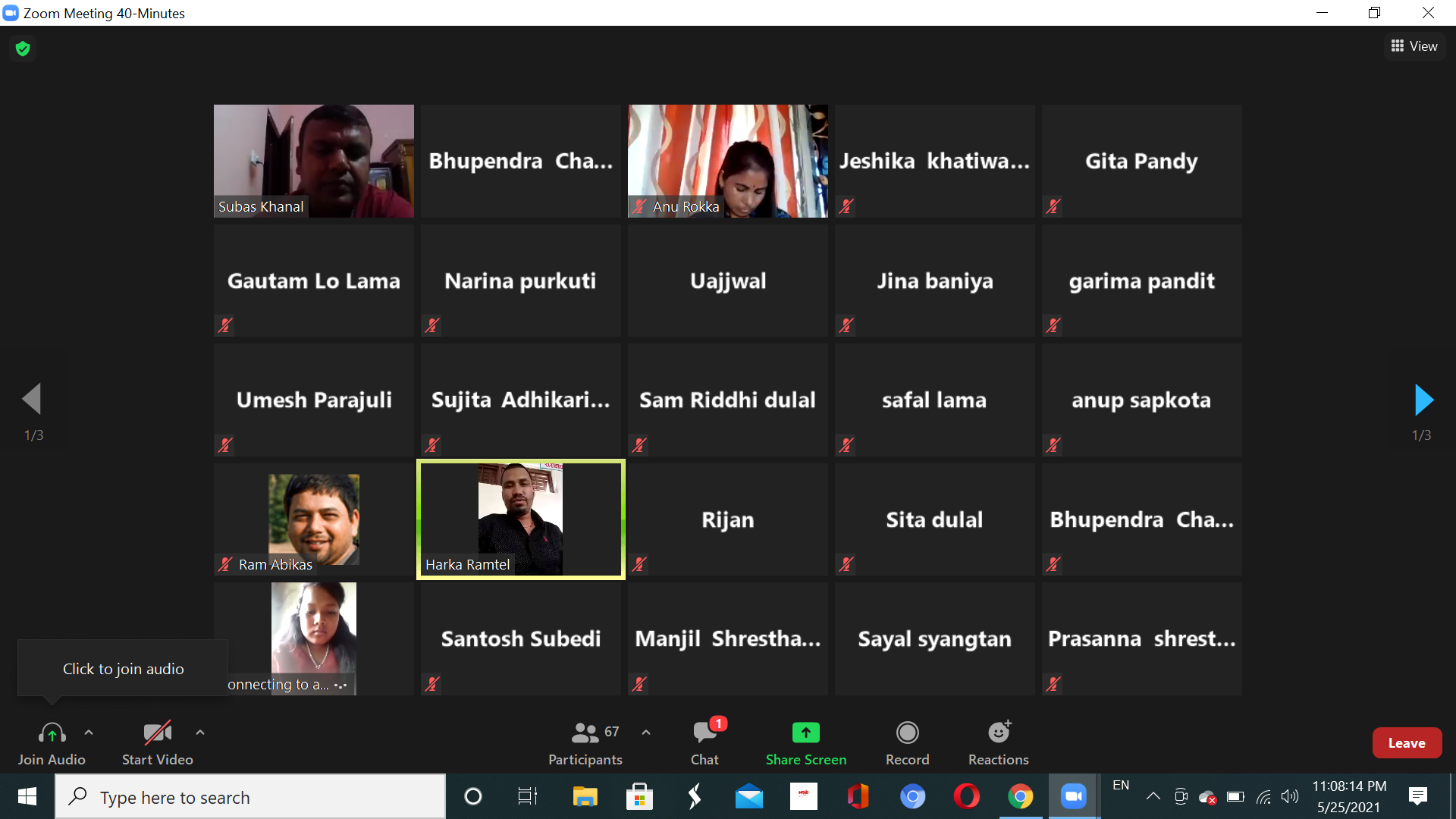Click the green encryption shield icon
The width and height of the screenshot is (1456, 819).
pyautogui.click(x=23, y=49)
